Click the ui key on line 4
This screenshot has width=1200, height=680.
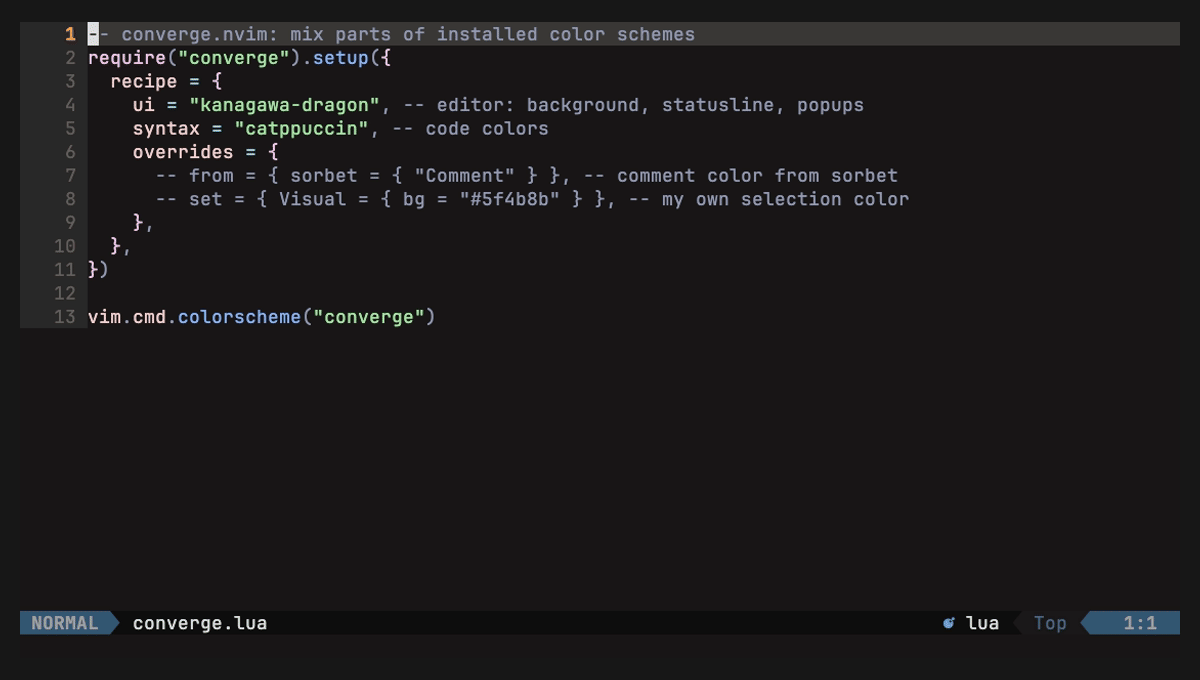click(144, 105)
